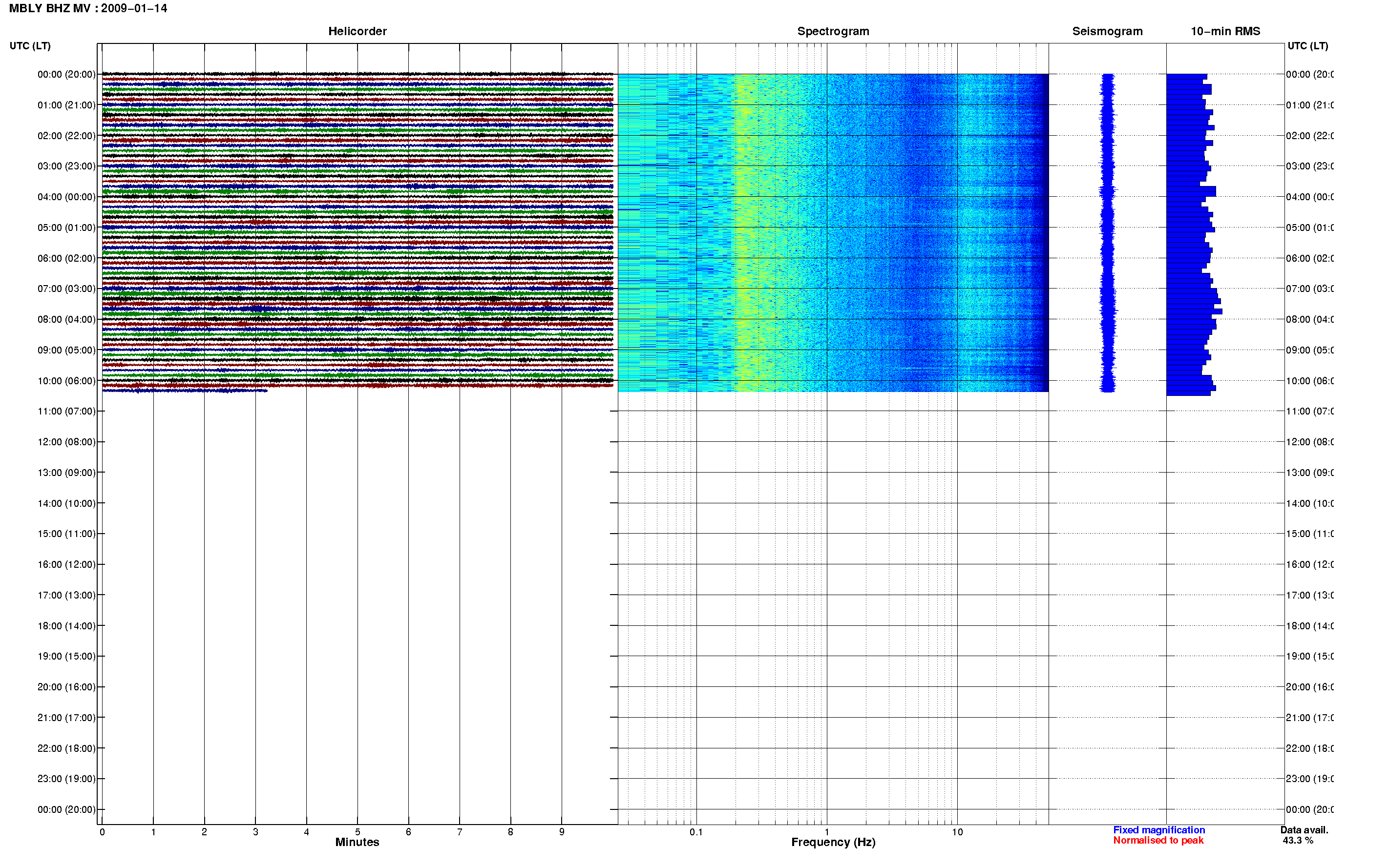The height and width of the screenshot is (868, 1389).
Task: Select the Helicorder panel heading
Action: [357, 32]
